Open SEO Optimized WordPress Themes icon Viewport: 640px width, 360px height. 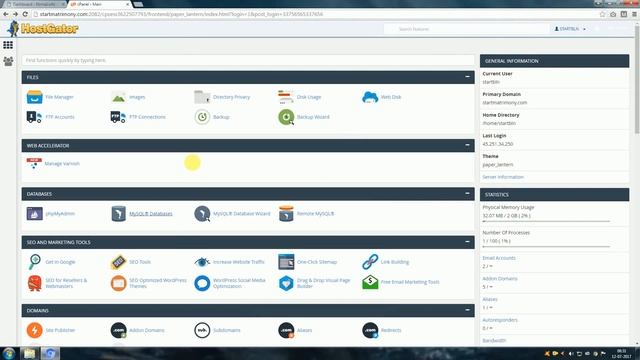(x=118, y=283)
